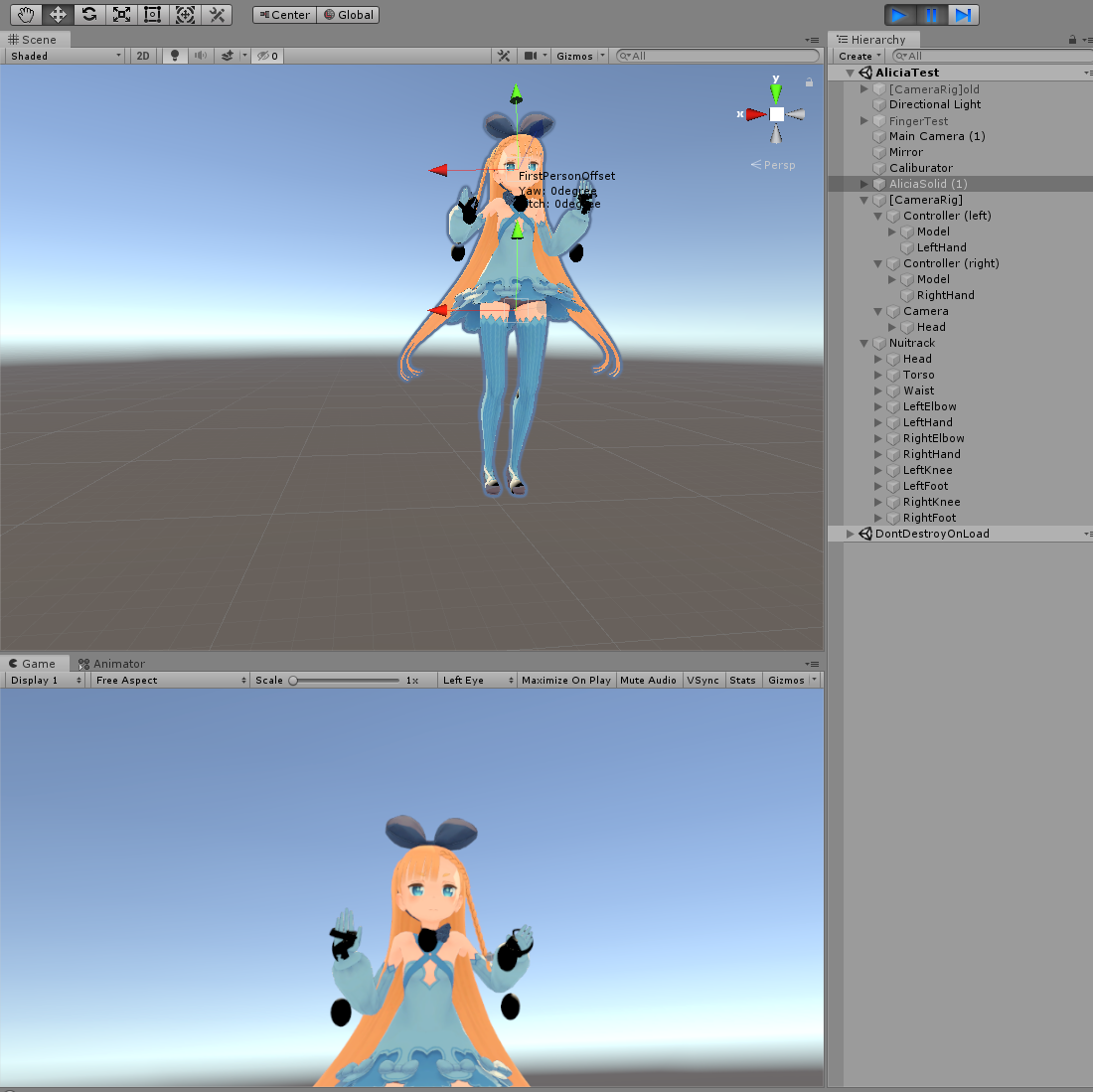This screenshot has width=1093, height=1092.
Task: Select Directional Light in Hierarchy
Action: tap(935, 104)
